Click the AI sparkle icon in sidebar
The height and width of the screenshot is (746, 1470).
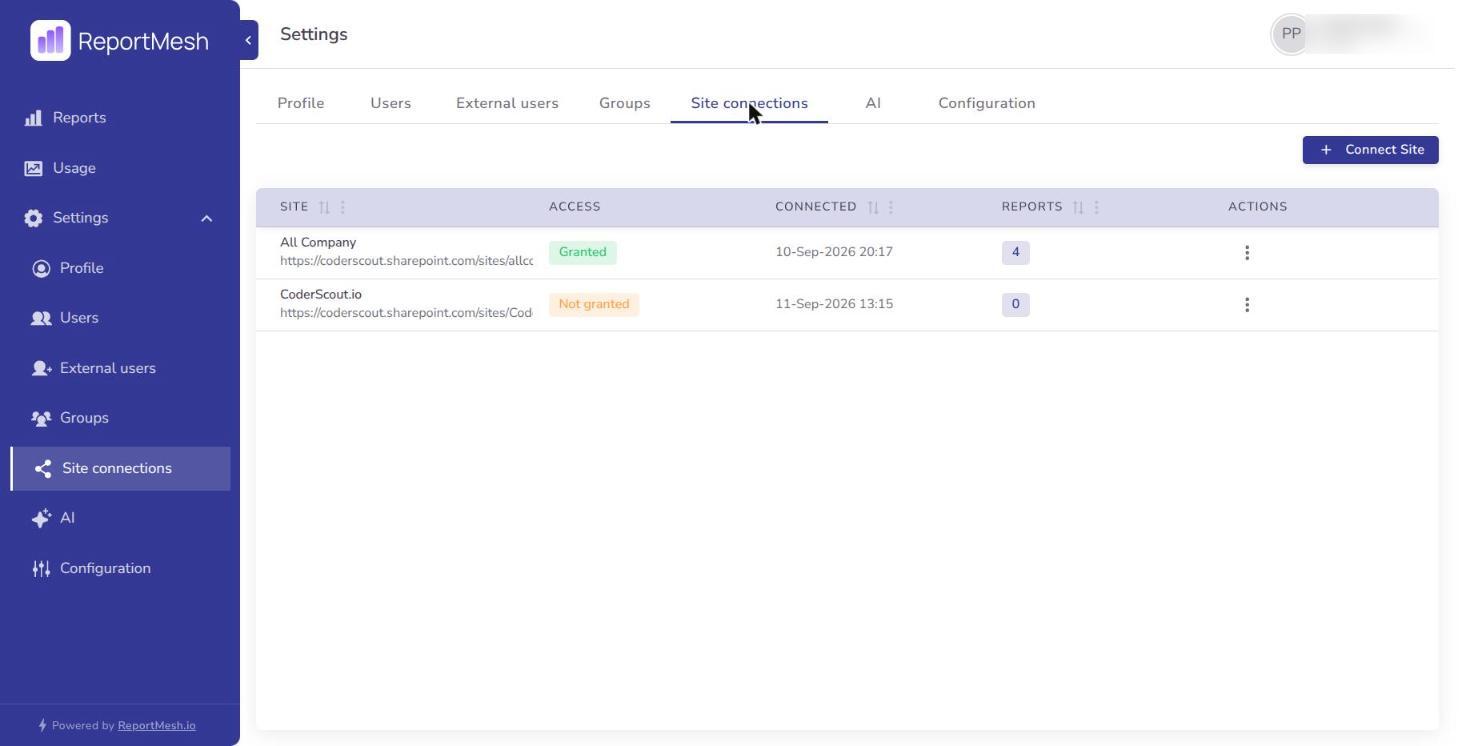(41, 518)
